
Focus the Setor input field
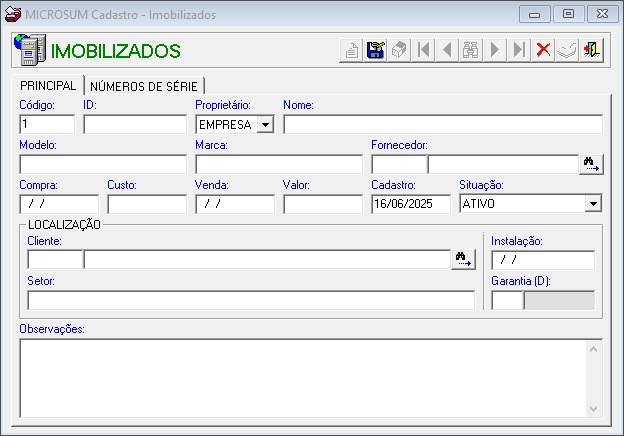pos(251,300)
